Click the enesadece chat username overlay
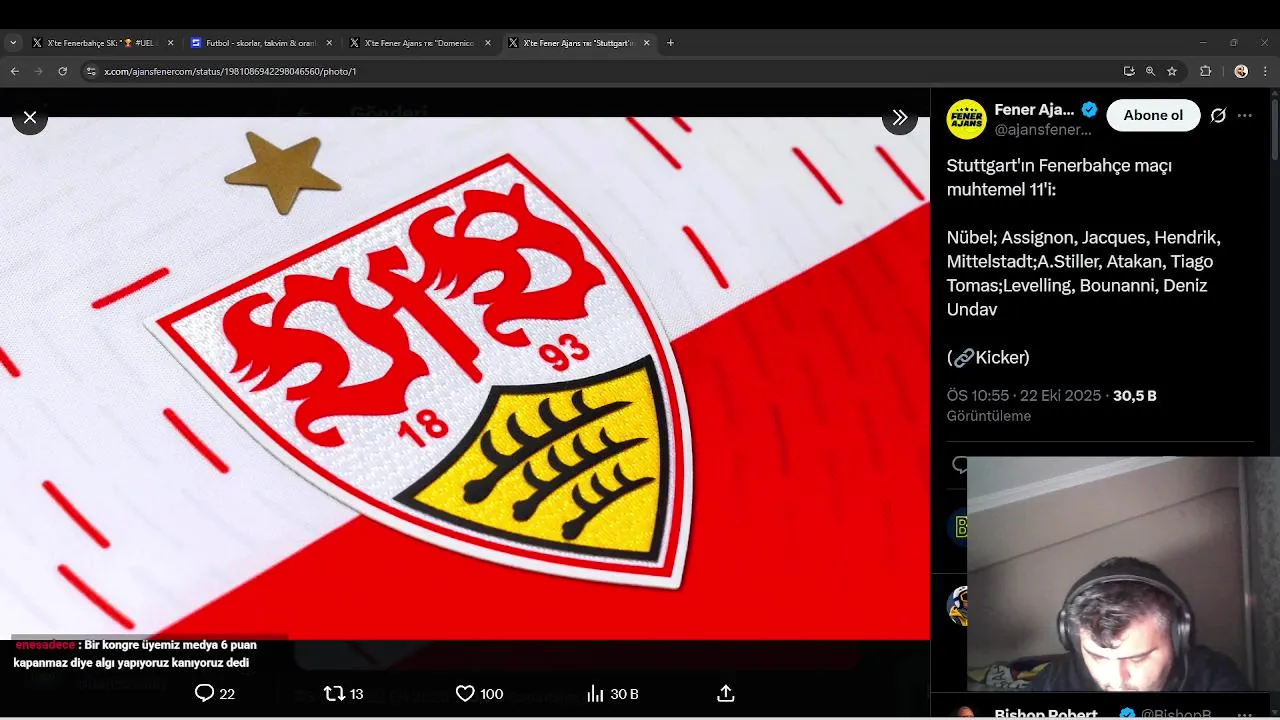1280x720 pixels. 44,645
